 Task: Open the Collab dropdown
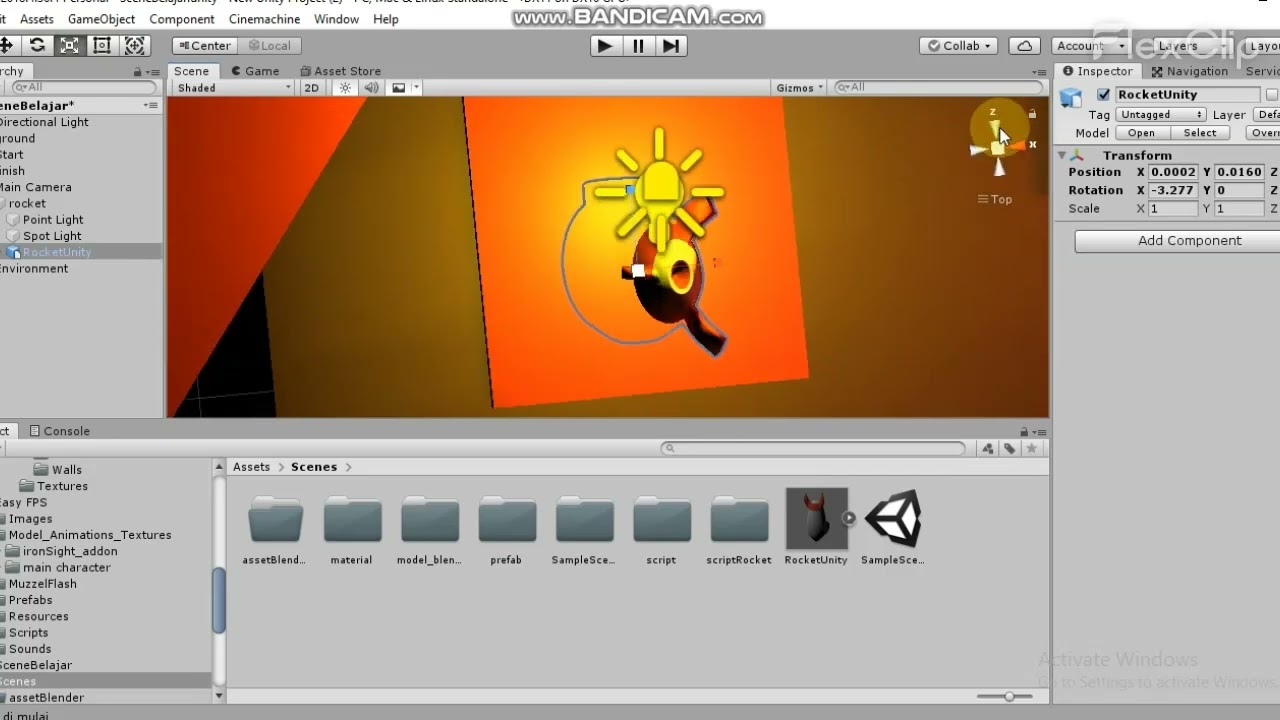click(x=959, y=46)
